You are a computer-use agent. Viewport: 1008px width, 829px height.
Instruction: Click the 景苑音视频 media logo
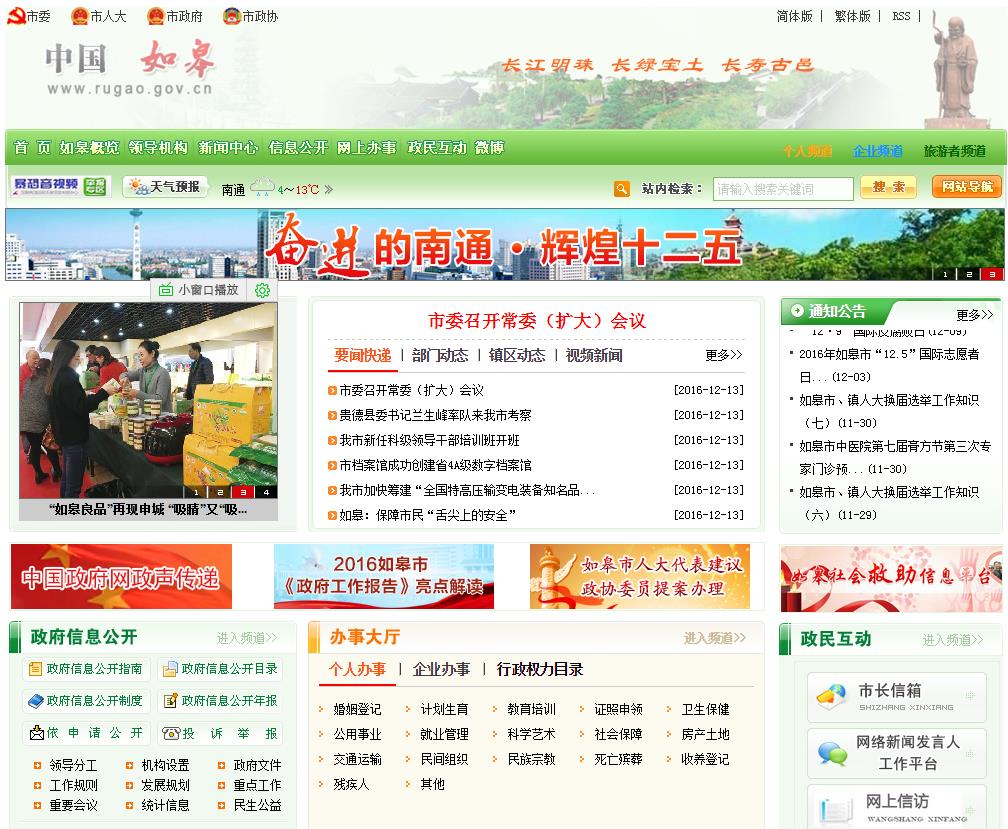point(60,186)
